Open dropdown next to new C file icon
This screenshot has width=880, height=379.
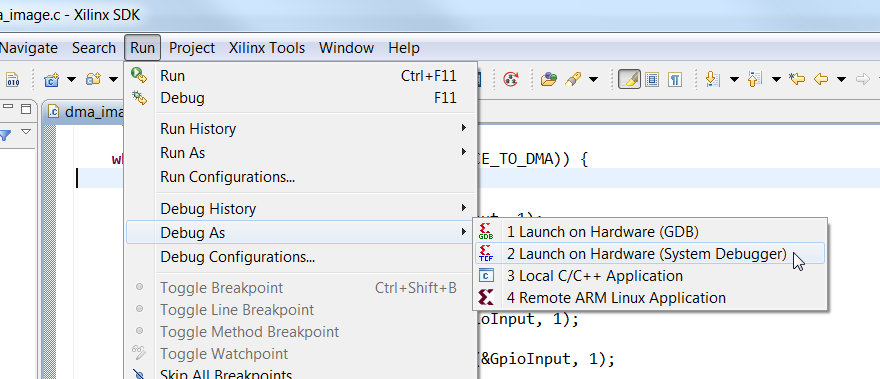click(71, 80)
